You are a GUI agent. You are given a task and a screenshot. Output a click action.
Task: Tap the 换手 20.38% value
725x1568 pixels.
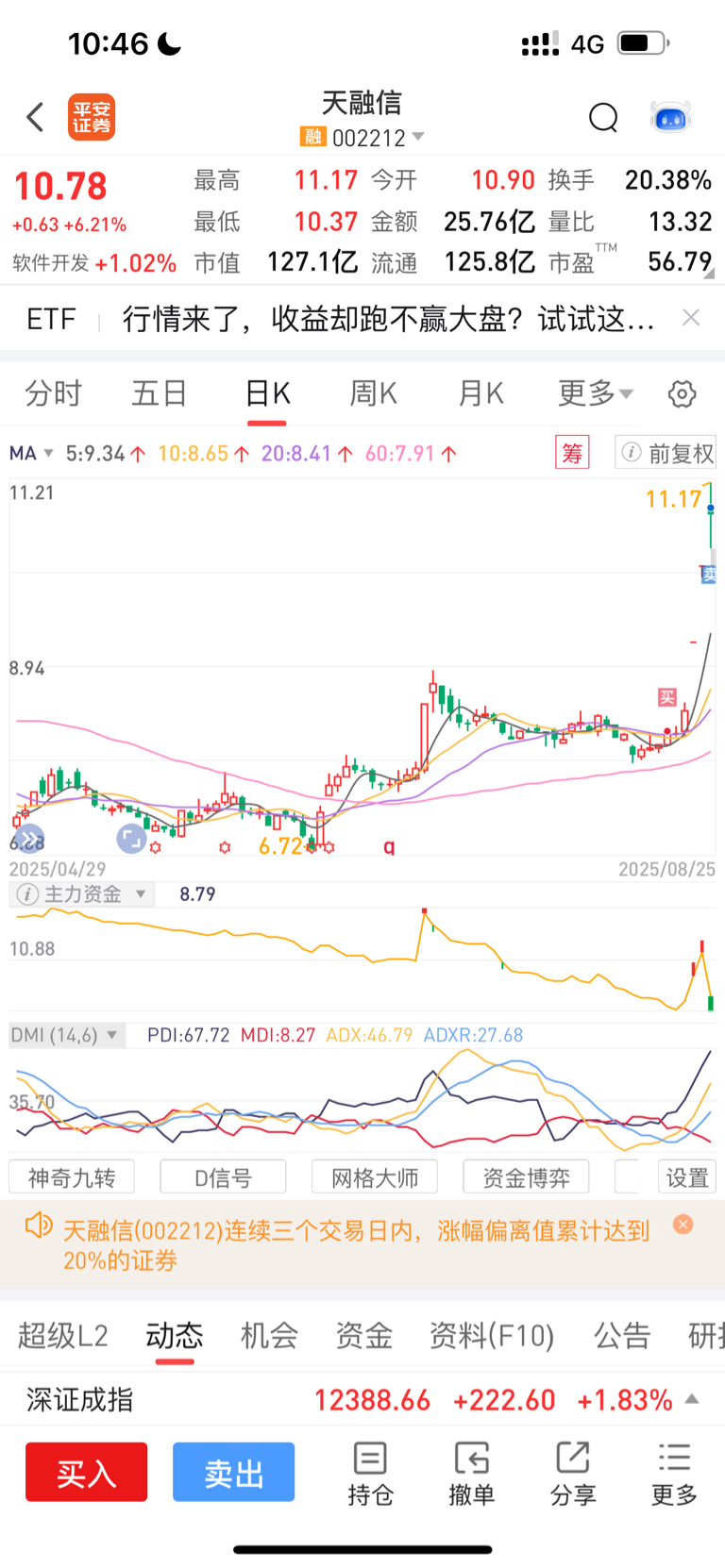pyautogui.click(x=668, y=180)
